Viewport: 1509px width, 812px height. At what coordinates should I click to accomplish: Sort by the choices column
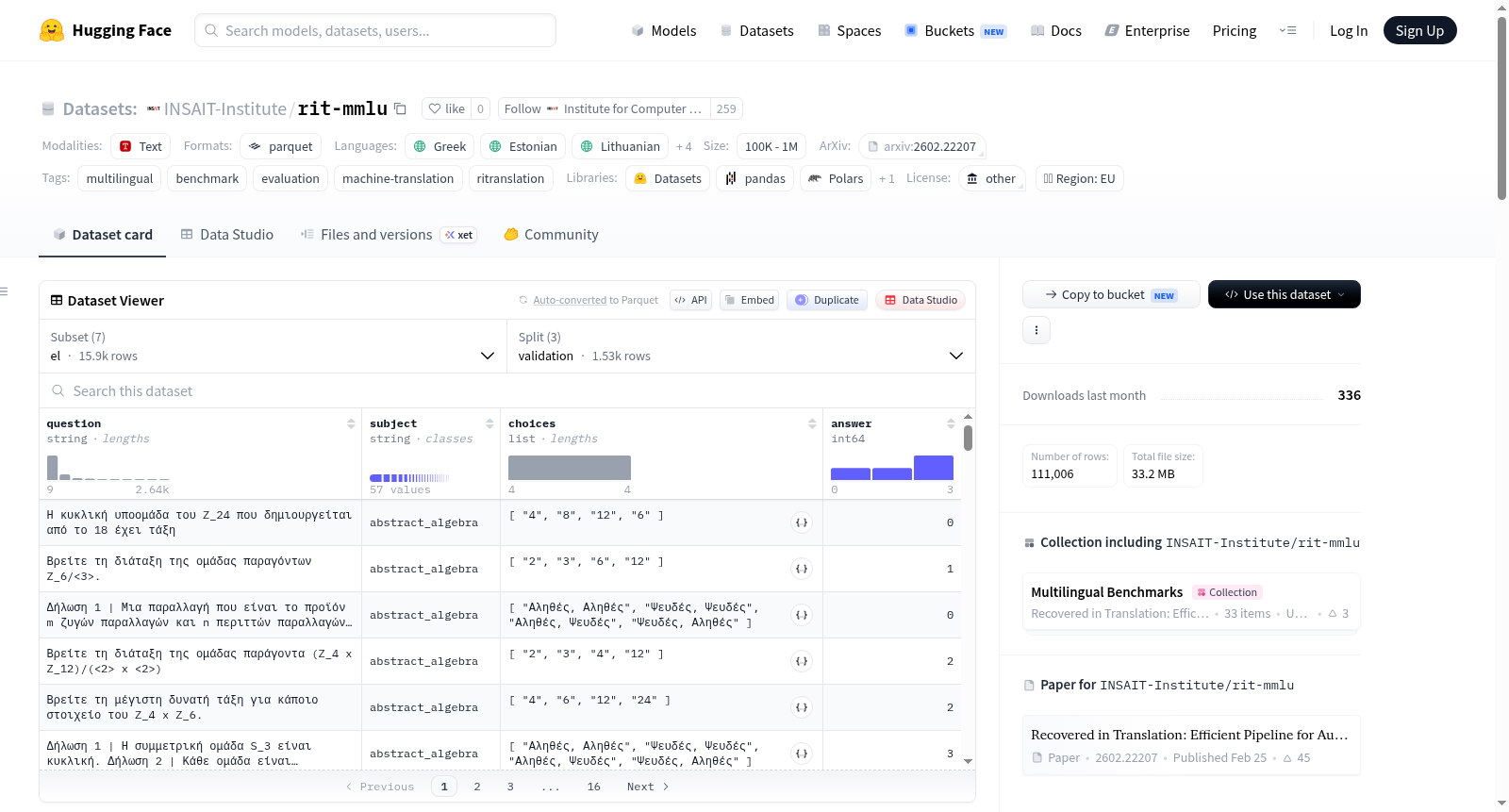(812, 423)
